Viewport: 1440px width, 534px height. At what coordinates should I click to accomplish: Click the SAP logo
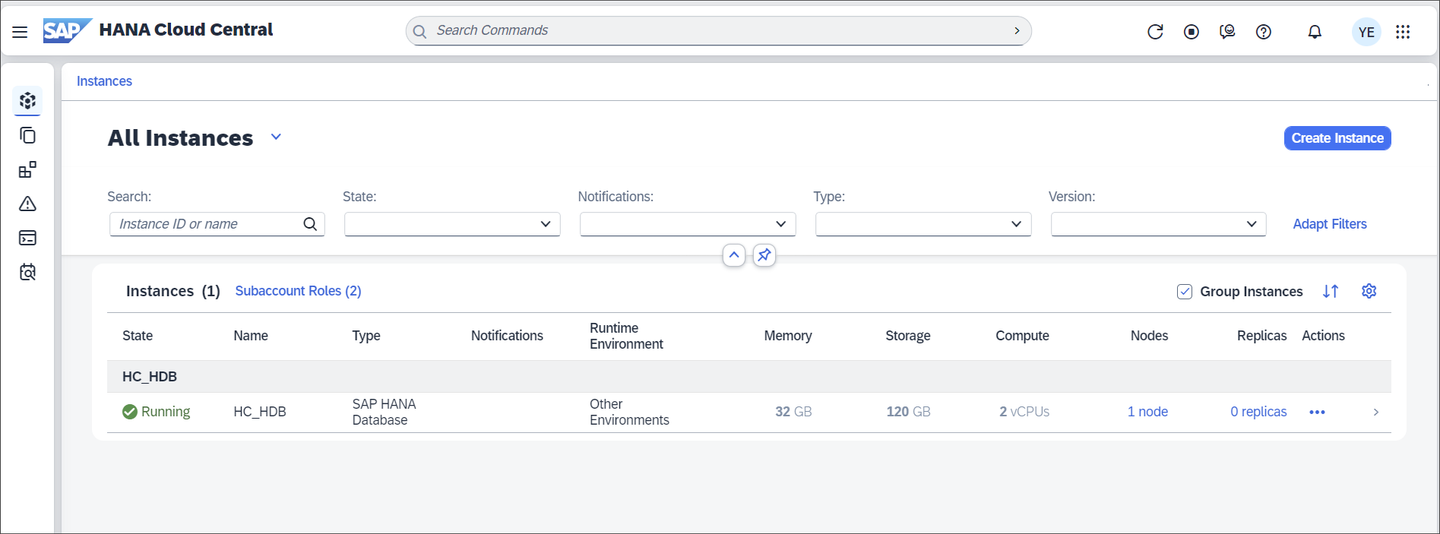click(x=67, y=31)
